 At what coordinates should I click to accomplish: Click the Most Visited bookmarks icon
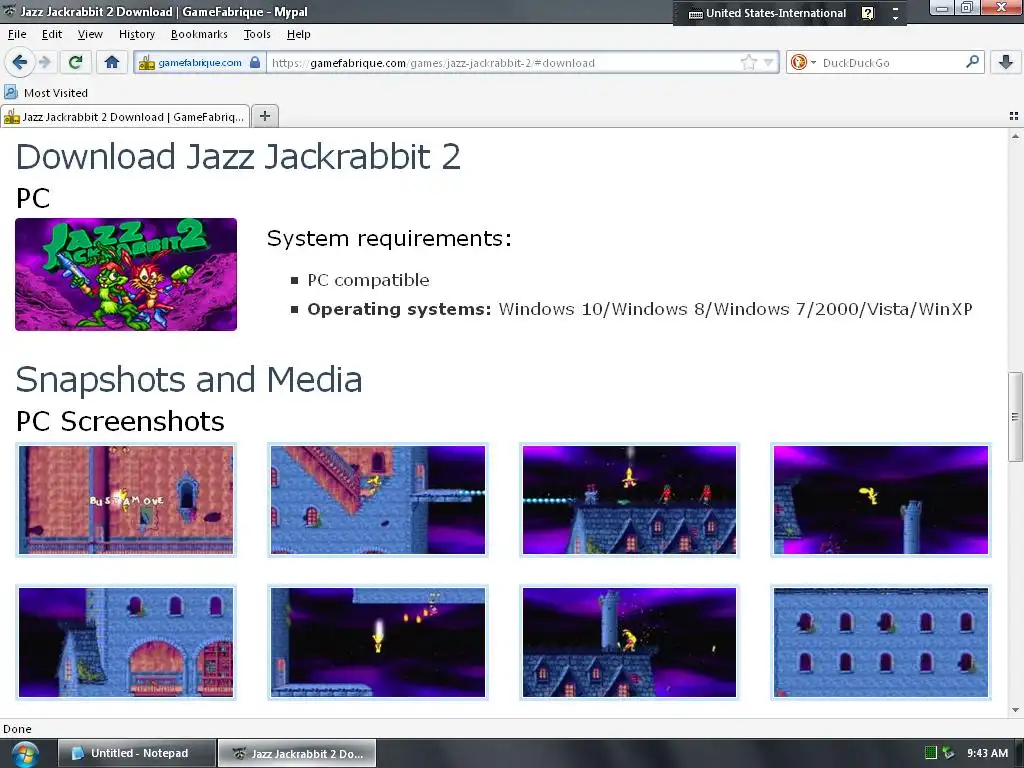[10, 92]
